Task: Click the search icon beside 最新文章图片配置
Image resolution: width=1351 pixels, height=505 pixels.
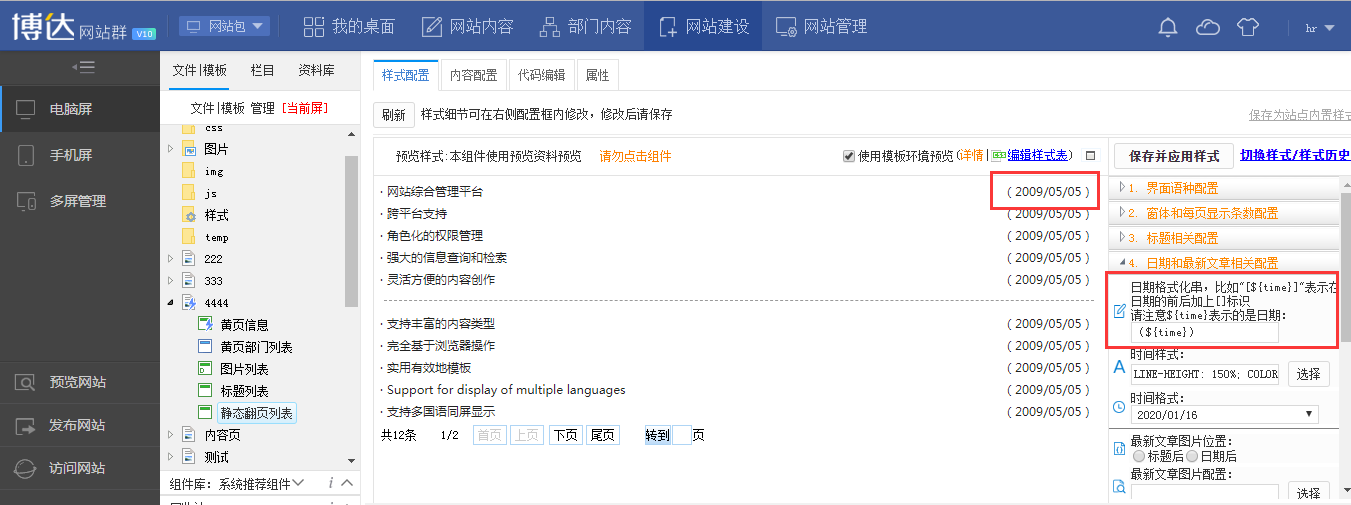Action: click(x=1119, y=487)
